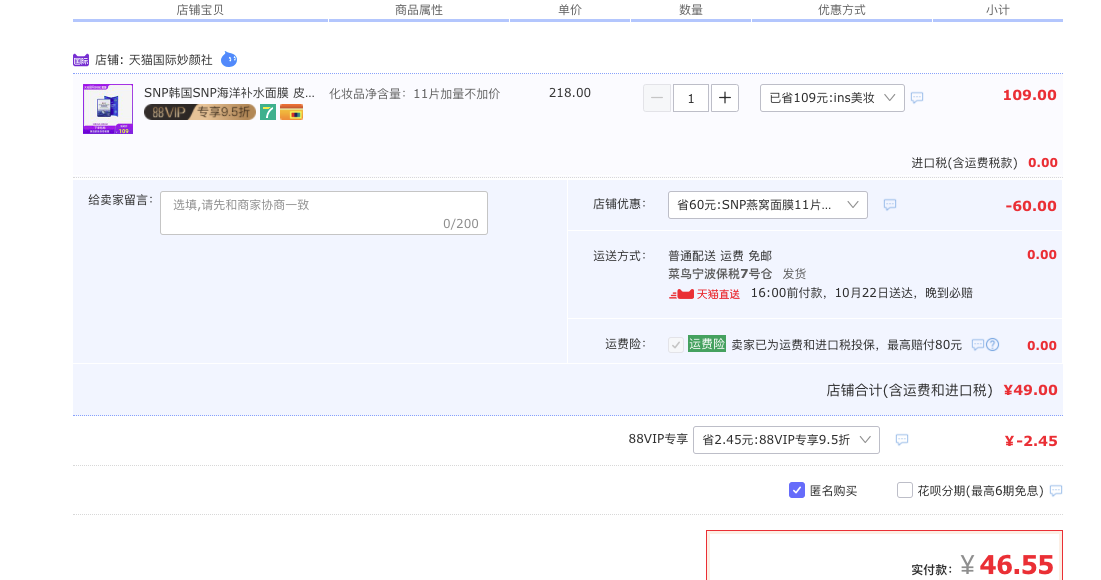1101x580 pixels.
Task: Open the 已省109元:ins美妆 discount dropdown
Action: (832, 98)
